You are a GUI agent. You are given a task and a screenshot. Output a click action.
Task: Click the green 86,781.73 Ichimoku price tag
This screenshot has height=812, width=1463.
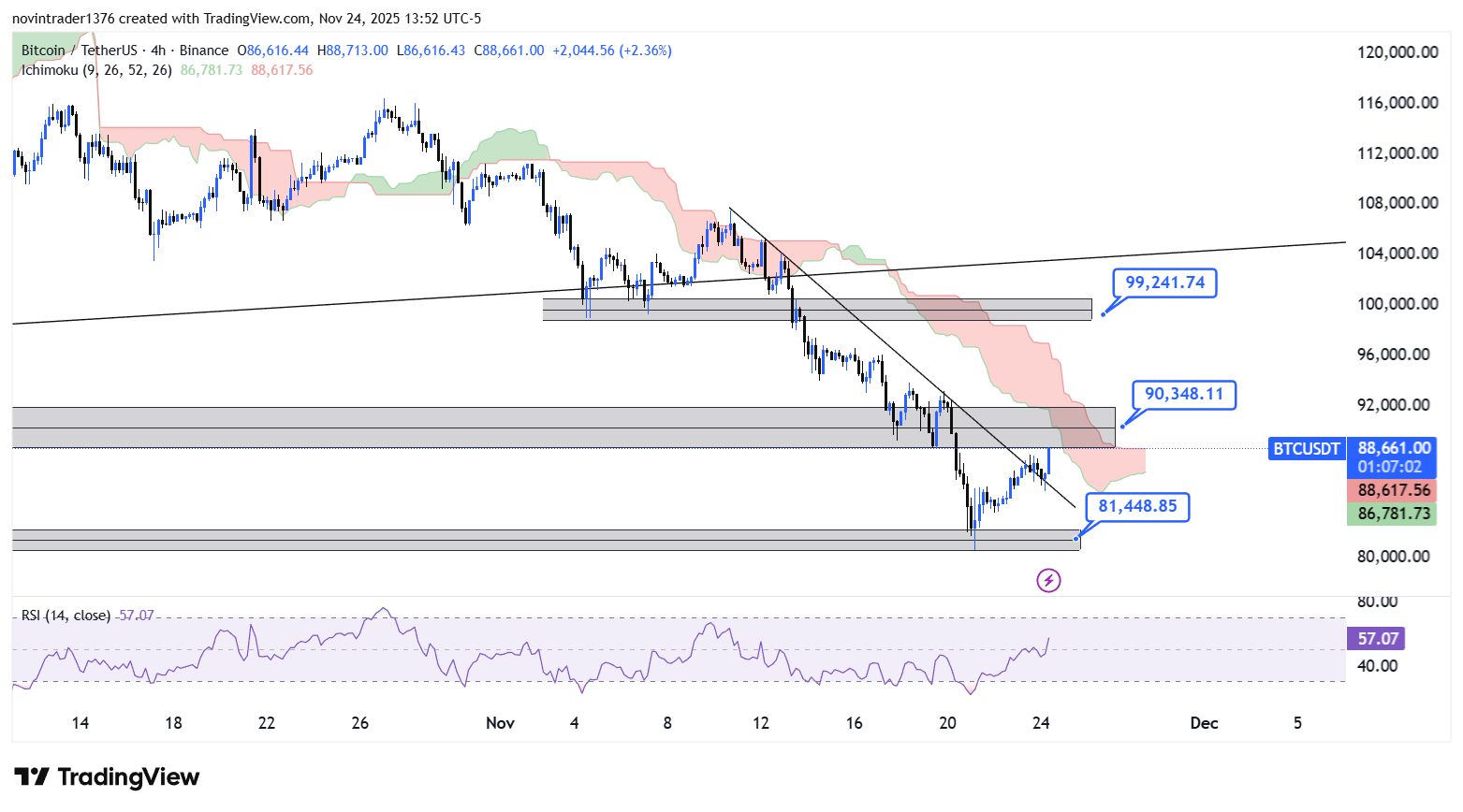1393,514
